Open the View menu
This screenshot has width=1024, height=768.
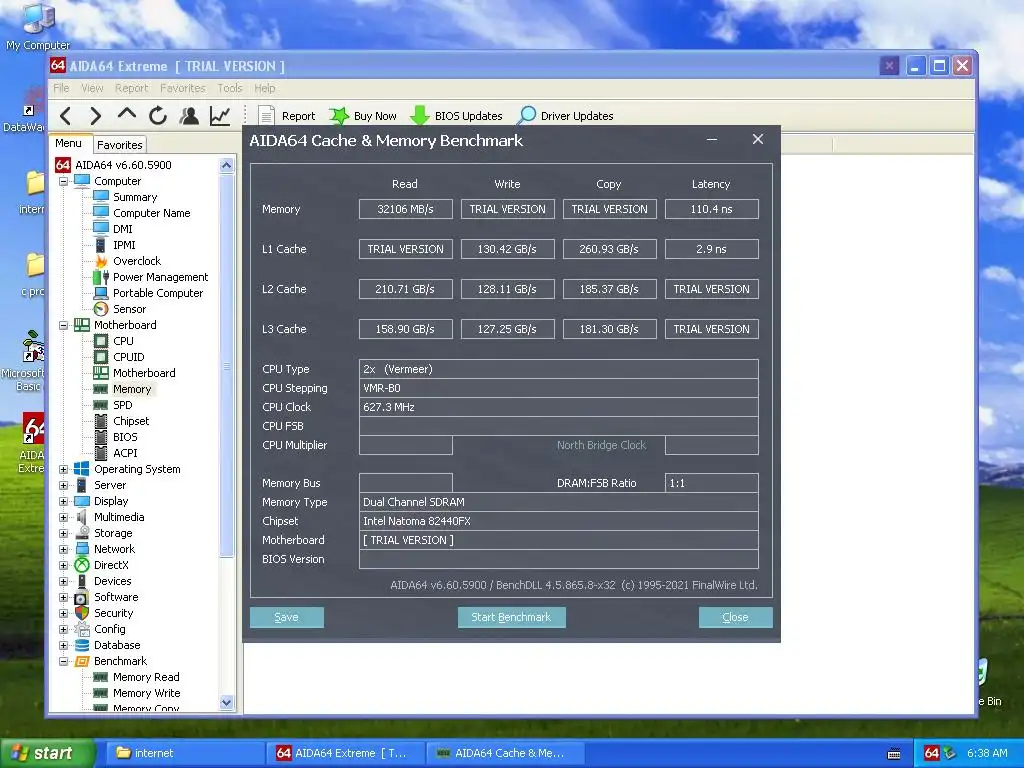coord(92,88)
